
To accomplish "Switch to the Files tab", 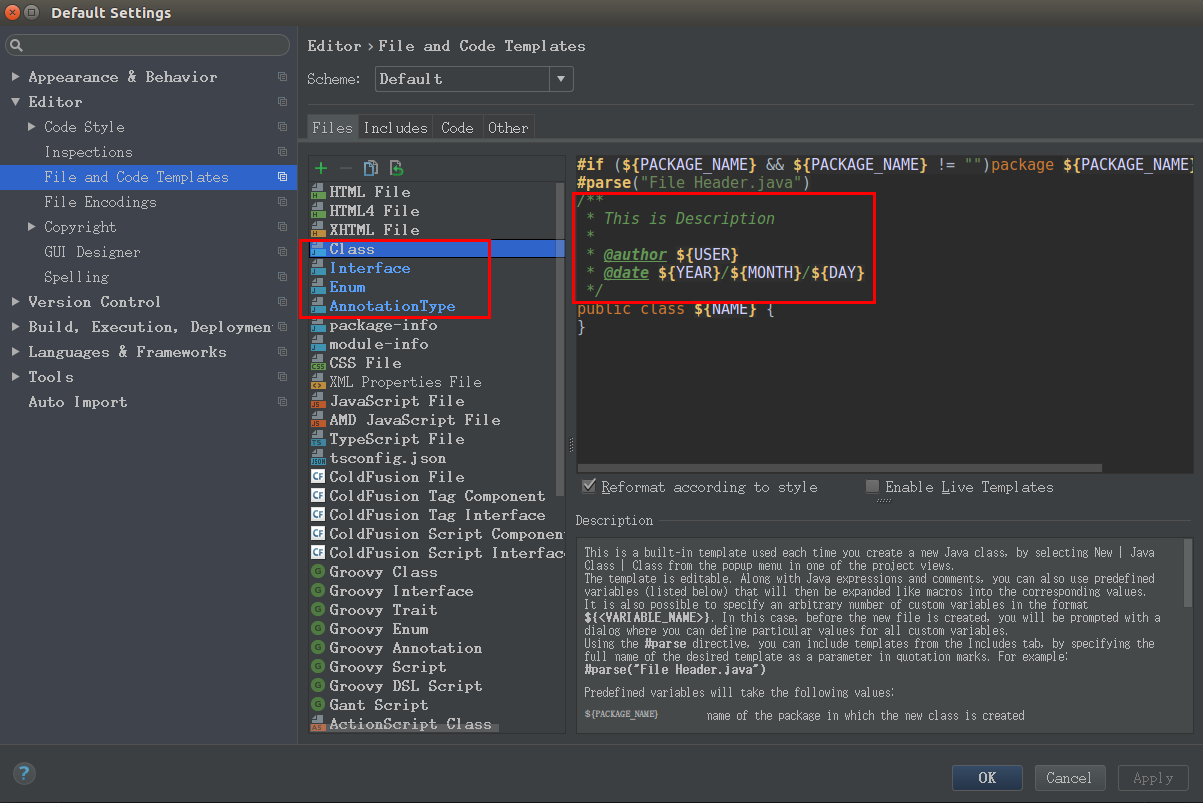I will tap(332, 127).
